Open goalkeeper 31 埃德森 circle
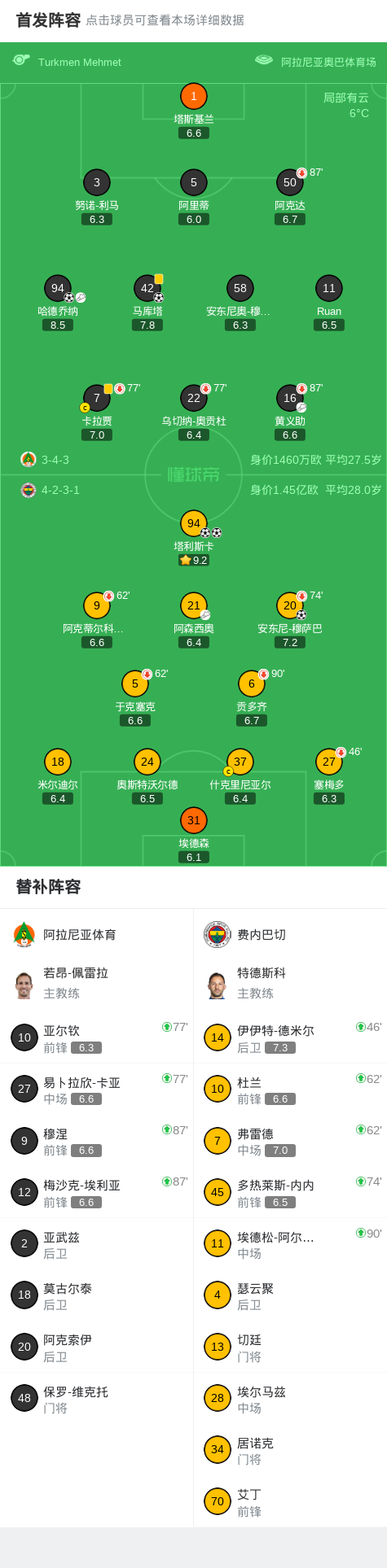Screen dimensions: 387x1568 click(193, 820)
